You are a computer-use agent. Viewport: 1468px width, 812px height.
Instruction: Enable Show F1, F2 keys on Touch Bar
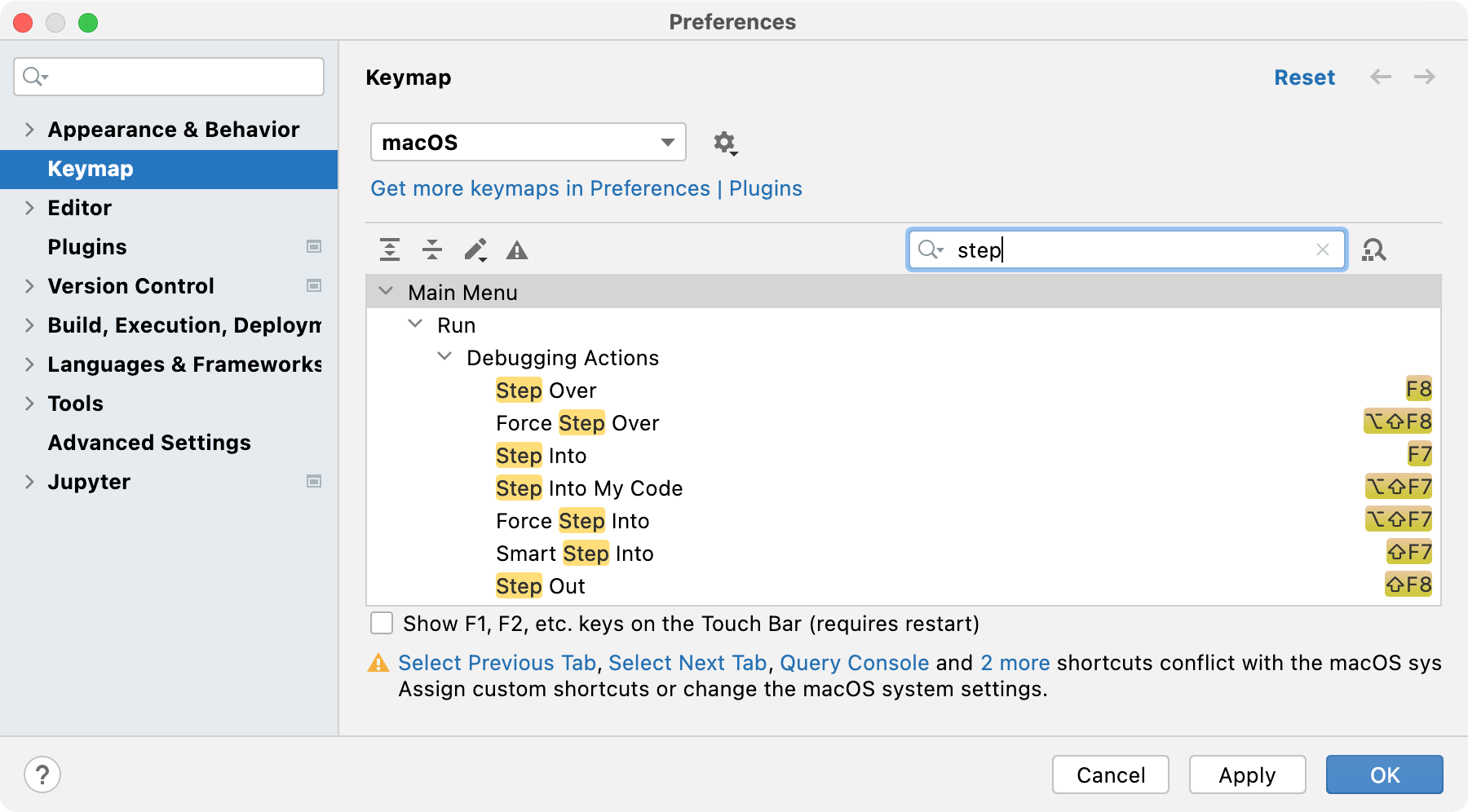tap(382, 624)
